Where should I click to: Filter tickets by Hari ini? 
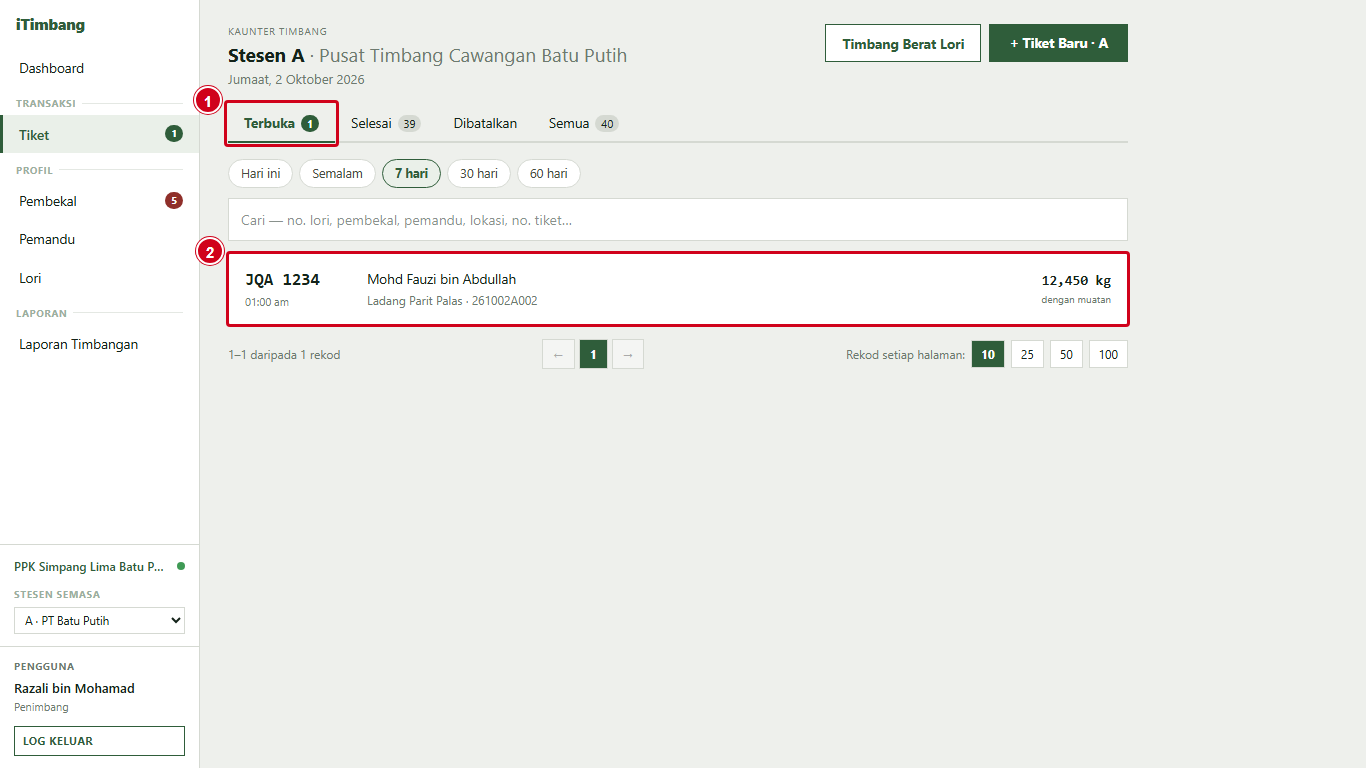pyautogui.click(x=260, y=173)
